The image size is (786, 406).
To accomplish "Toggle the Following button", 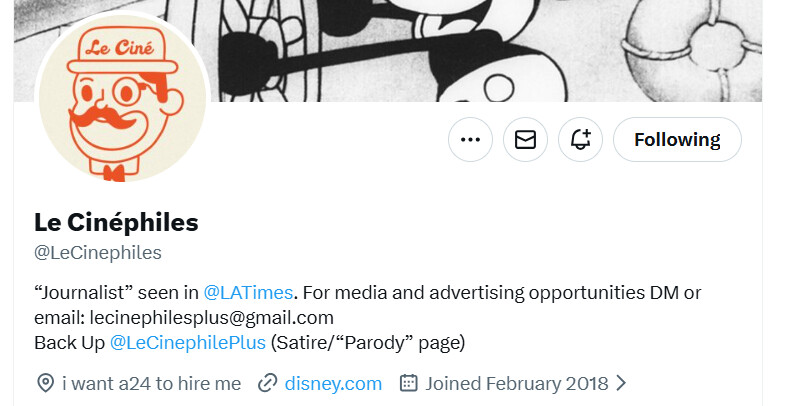I will pos(677,140).
